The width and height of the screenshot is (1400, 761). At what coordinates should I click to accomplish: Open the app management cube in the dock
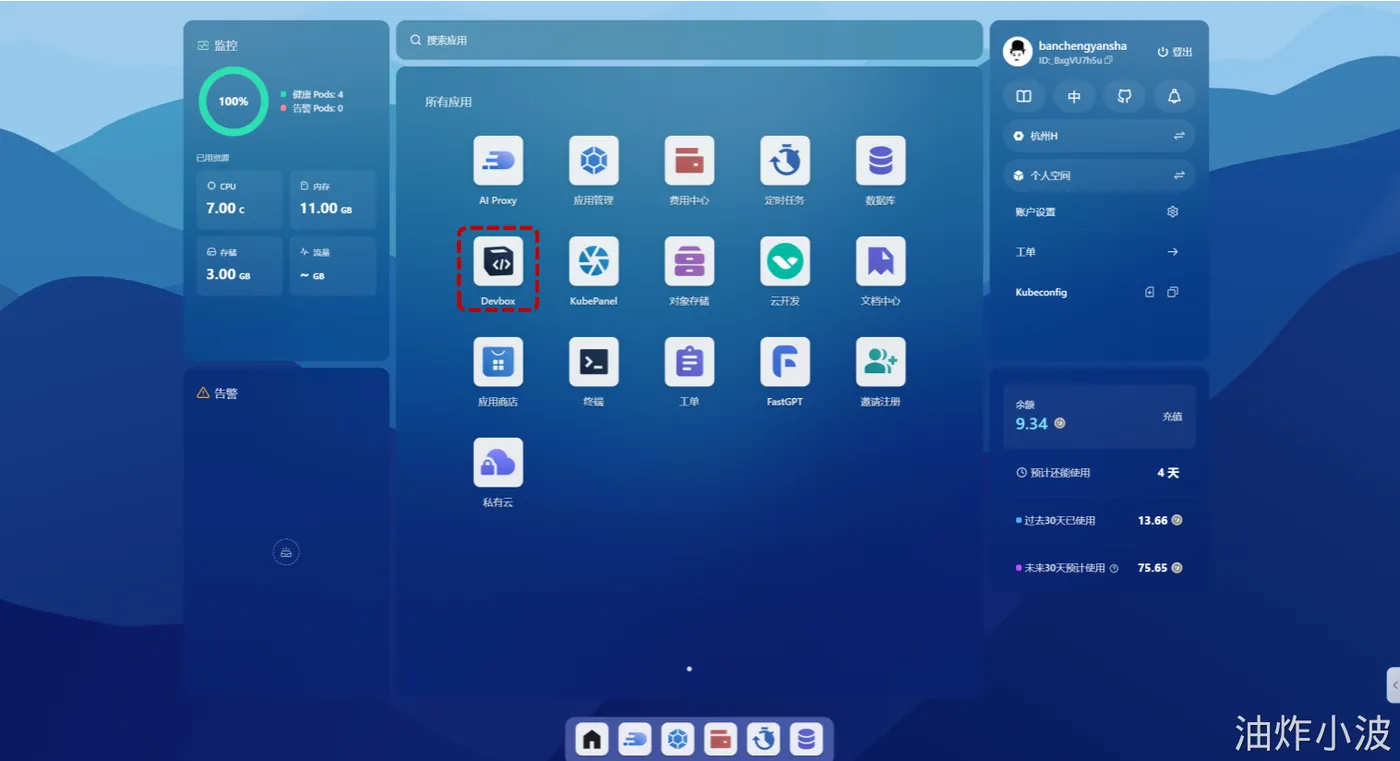coord(678,739)
